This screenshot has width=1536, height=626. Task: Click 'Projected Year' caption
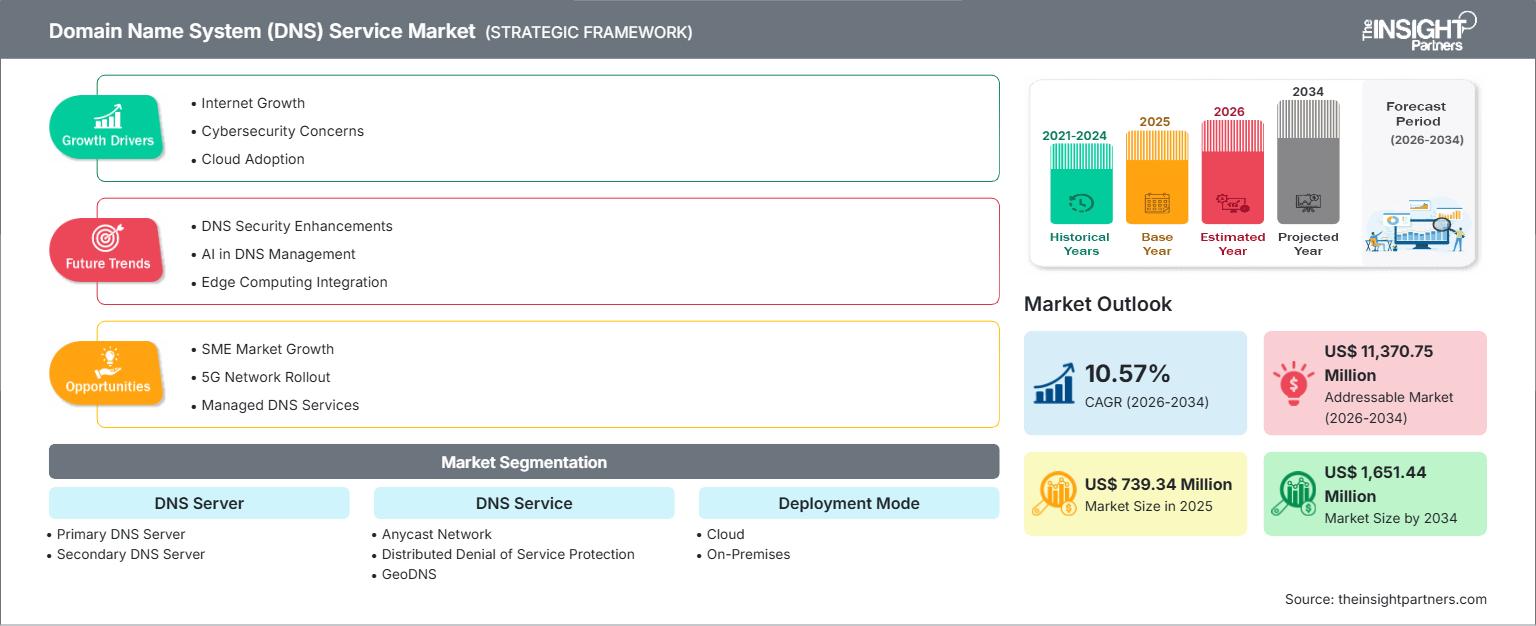pos(1308,244)
